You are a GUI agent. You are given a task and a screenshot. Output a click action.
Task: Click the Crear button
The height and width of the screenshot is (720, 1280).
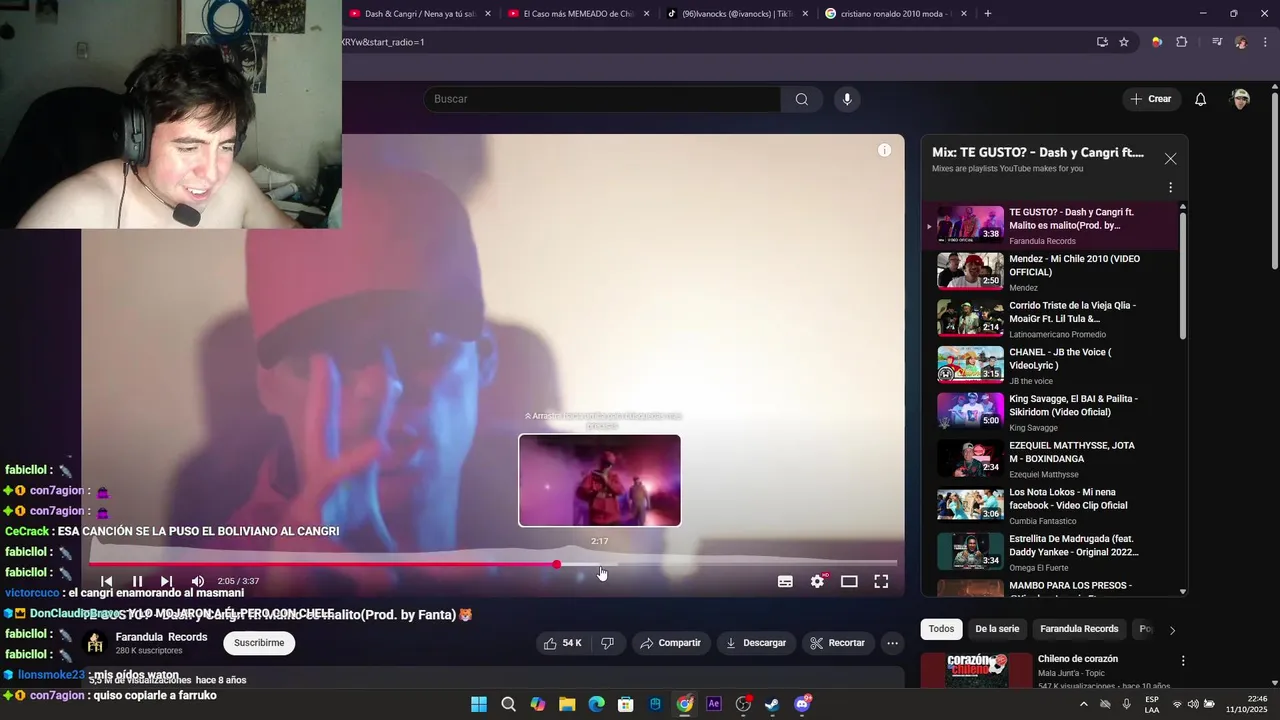(1150, 99)
